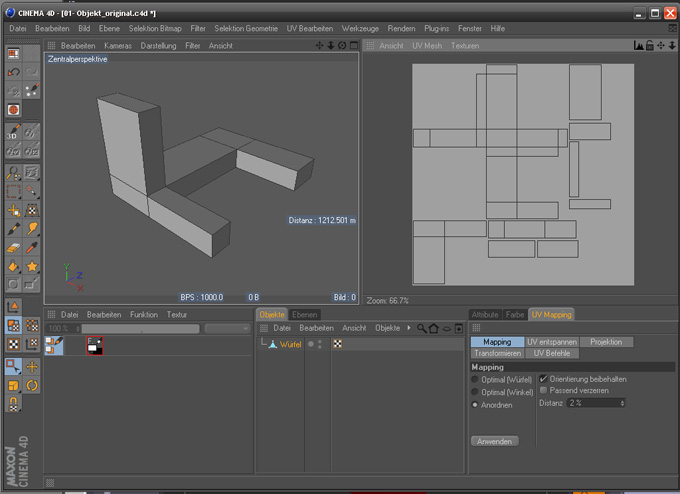Click the search magnifier in Objekte manager

pos(422,328)
